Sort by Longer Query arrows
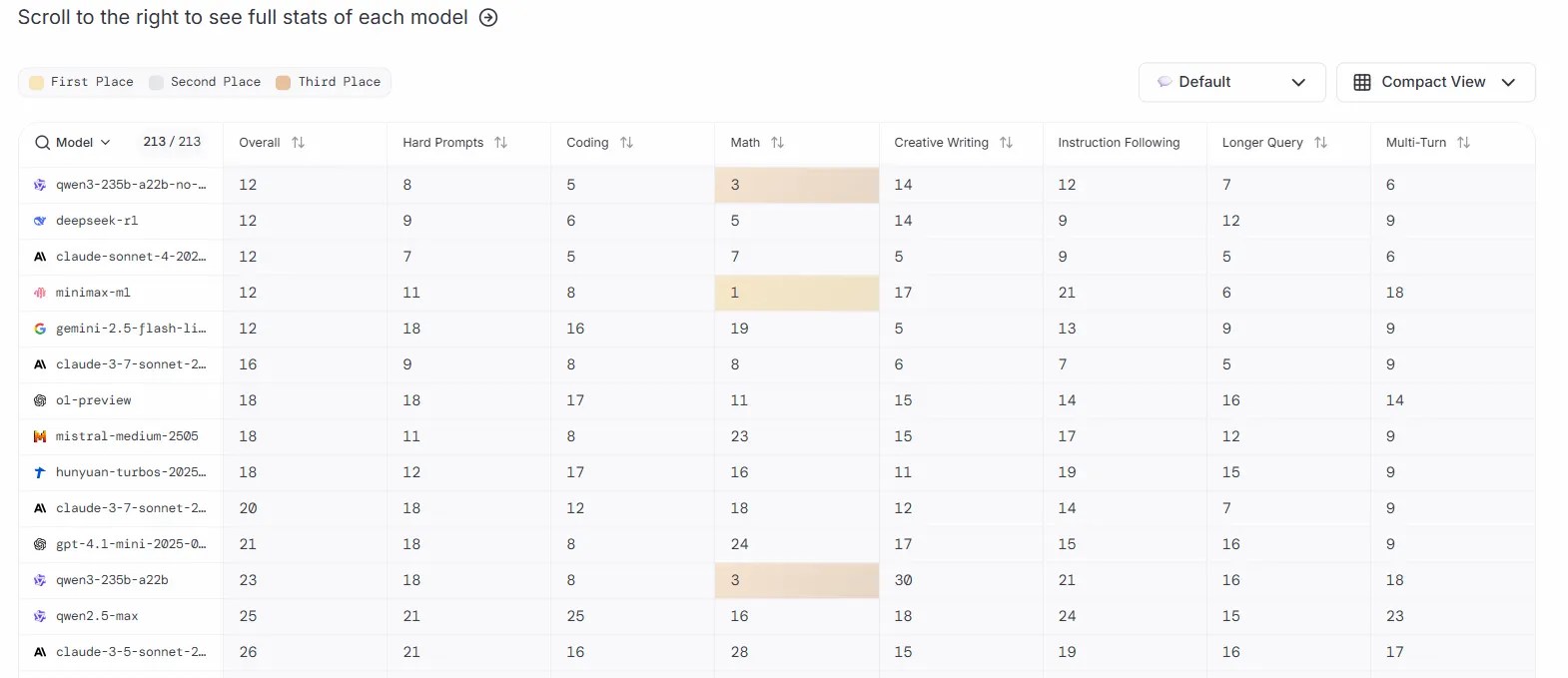The image size is (1568, 678). tap(1320, 143)
